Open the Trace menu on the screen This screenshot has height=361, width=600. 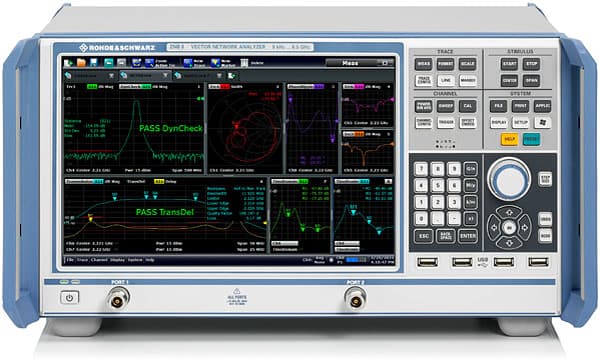click(x=82, y=260)
